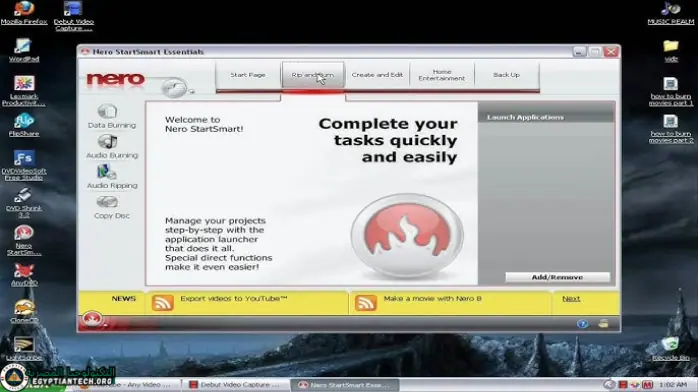Go to the Home Entertainment tab
The height and width of the screenshot is (392, 698).
click(442, 75)
